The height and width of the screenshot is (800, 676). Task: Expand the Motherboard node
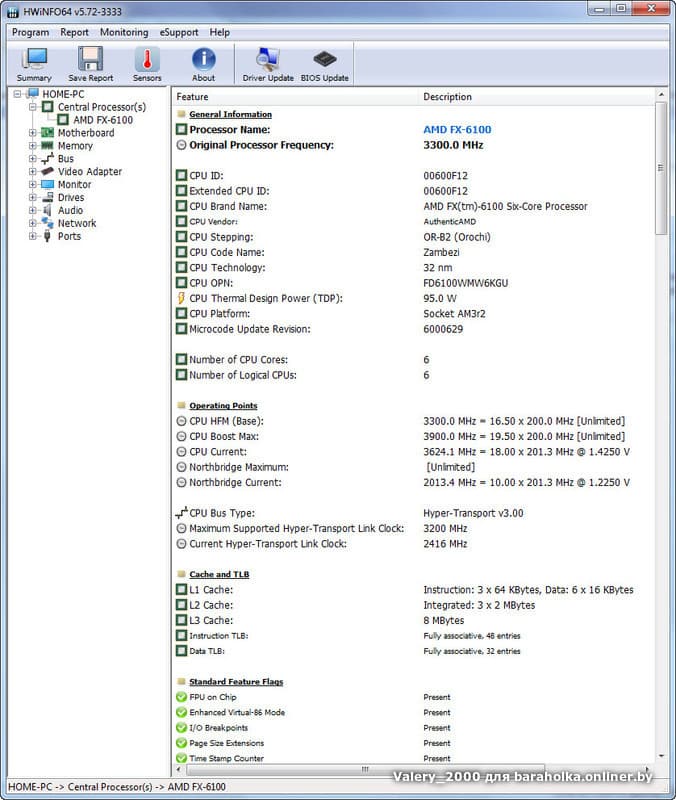pos(33,133)
